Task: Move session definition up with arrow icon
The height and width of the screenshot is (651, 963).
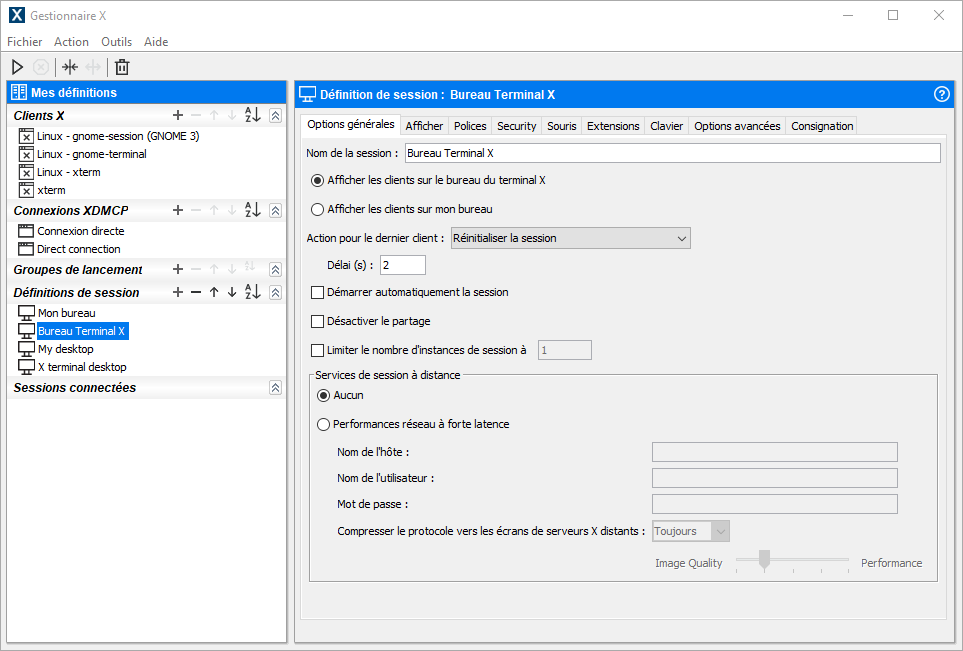Action: point(213,293)
